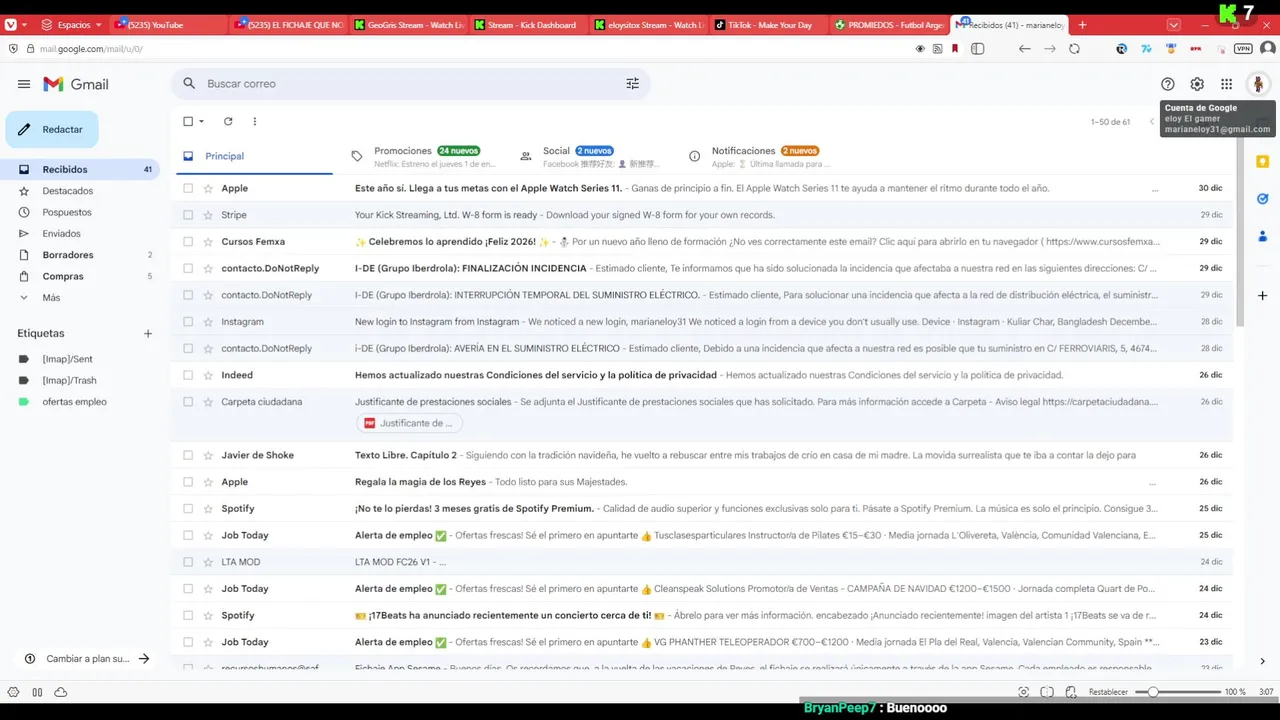Click the browser address bar URL

pos(91,48)
